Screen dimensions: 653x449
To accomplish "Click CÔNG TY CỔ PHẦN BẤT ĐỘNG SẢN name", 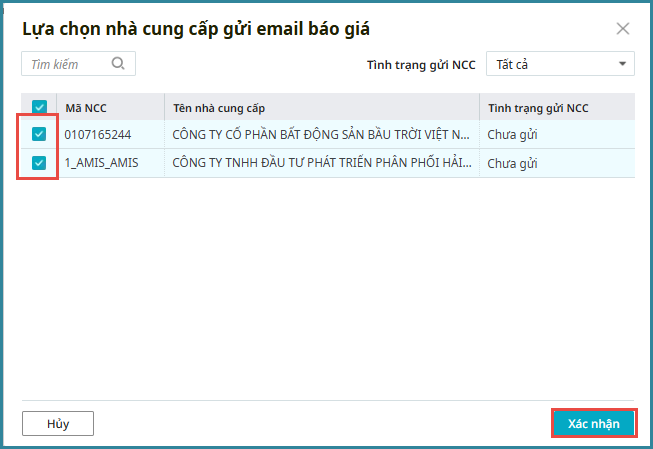I will pos(321,135).
